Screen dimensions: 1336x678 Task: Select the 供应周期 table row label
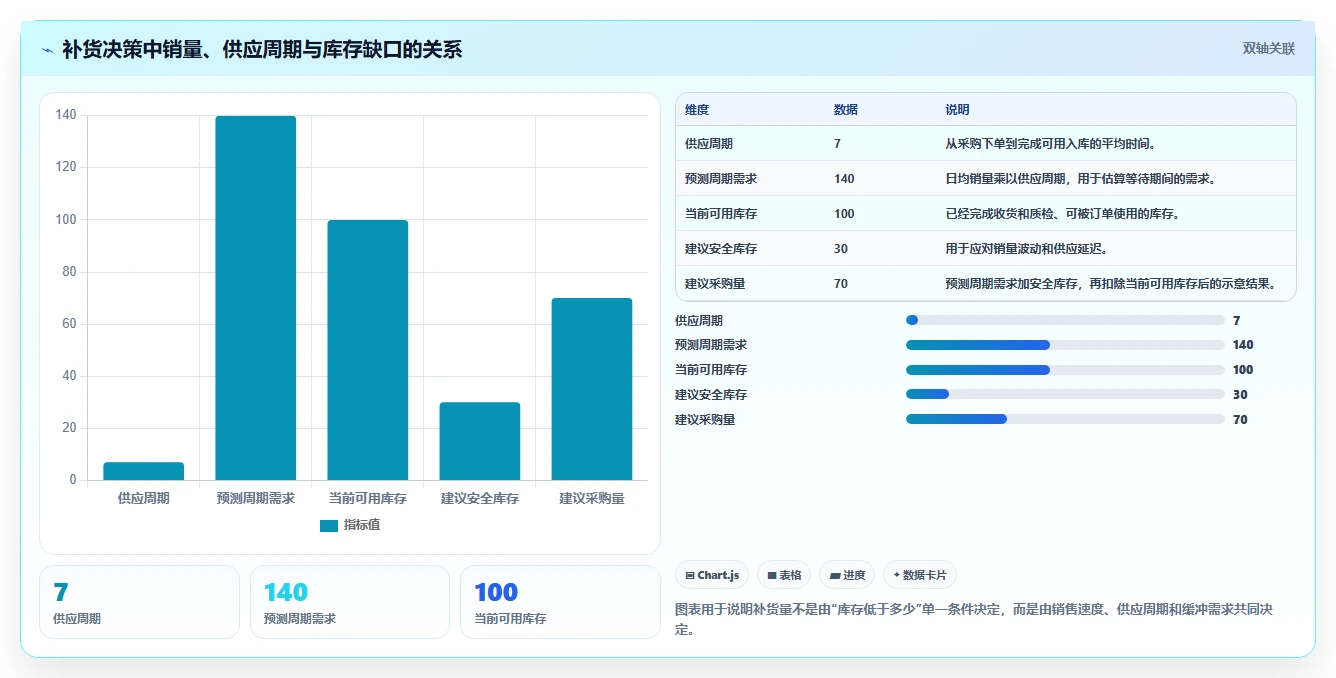pos(709,144)
